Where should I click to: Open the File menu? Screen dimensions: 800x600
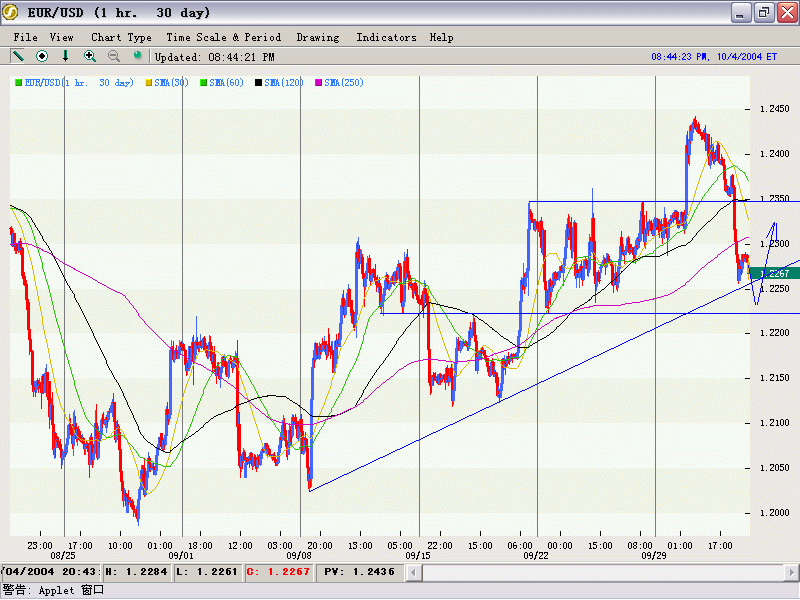(25, 37)
